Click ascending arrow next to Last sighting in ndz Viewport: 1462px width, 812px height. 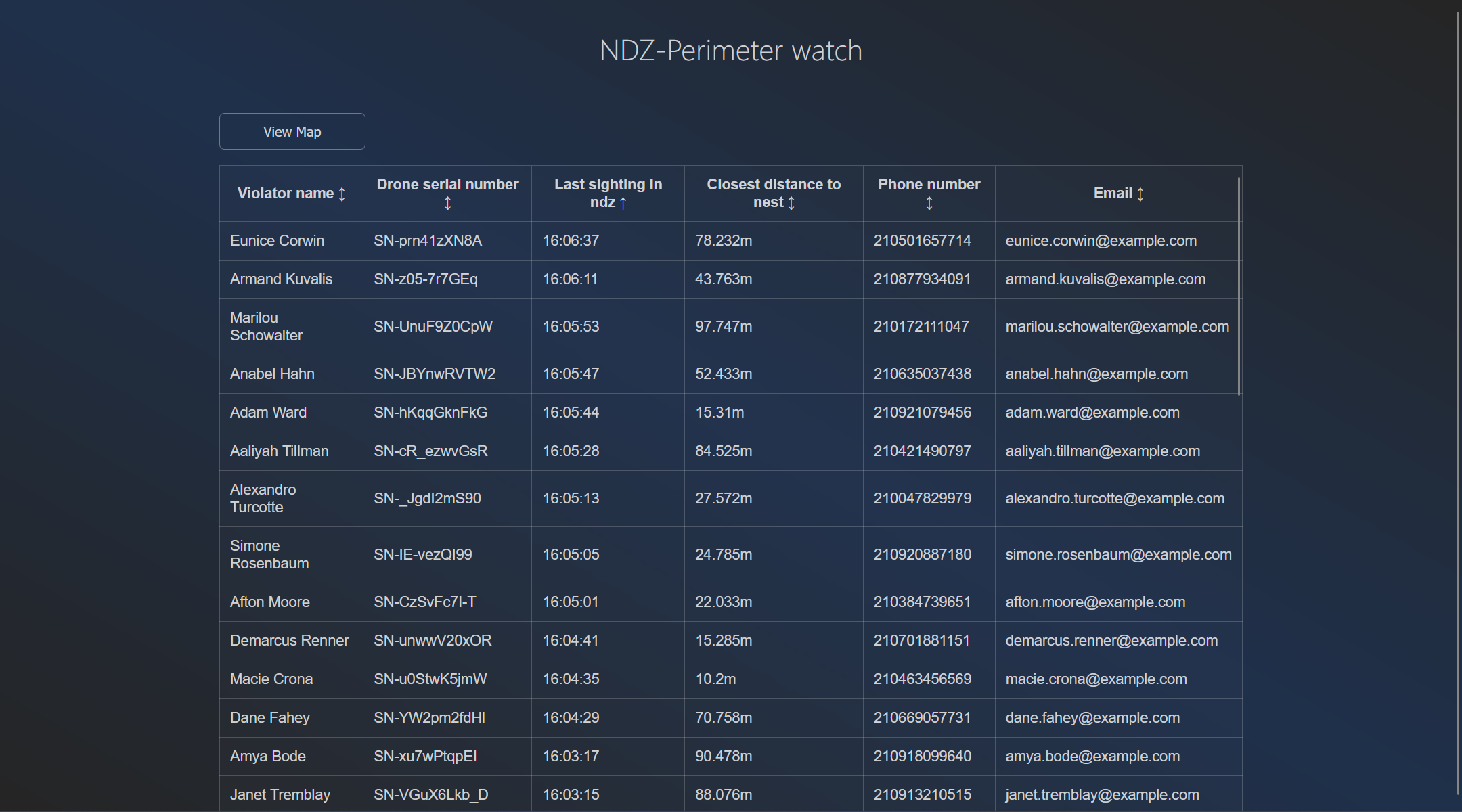623,203
